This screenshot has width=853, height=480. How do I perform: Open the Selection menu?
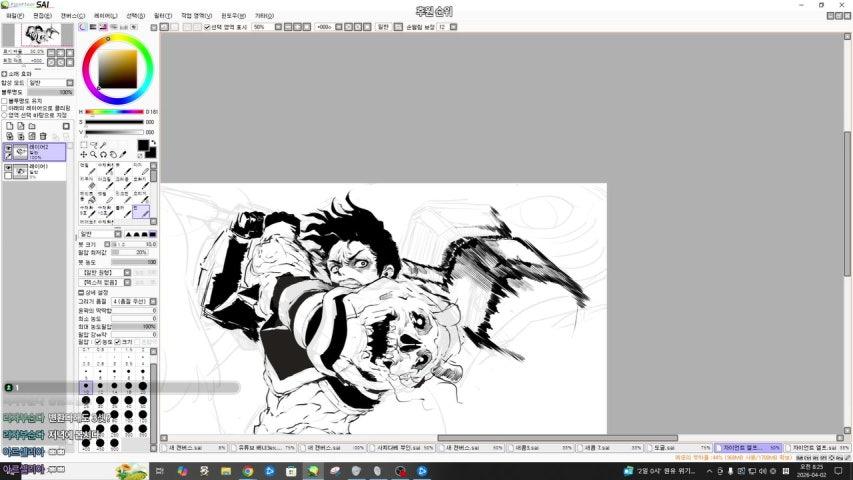(135, 16)
